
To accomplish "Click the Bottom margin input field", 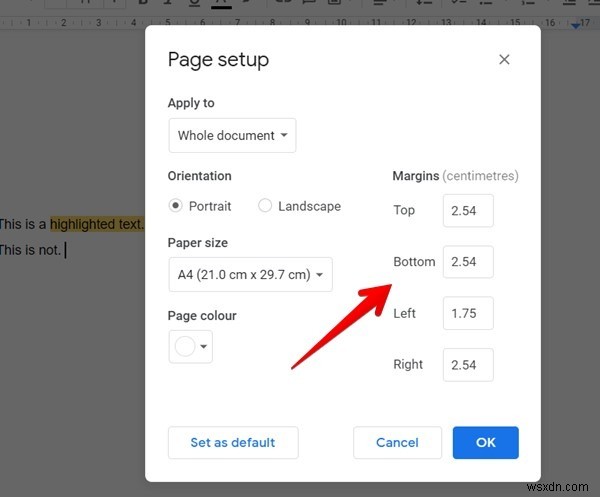I will pos(468,262).
